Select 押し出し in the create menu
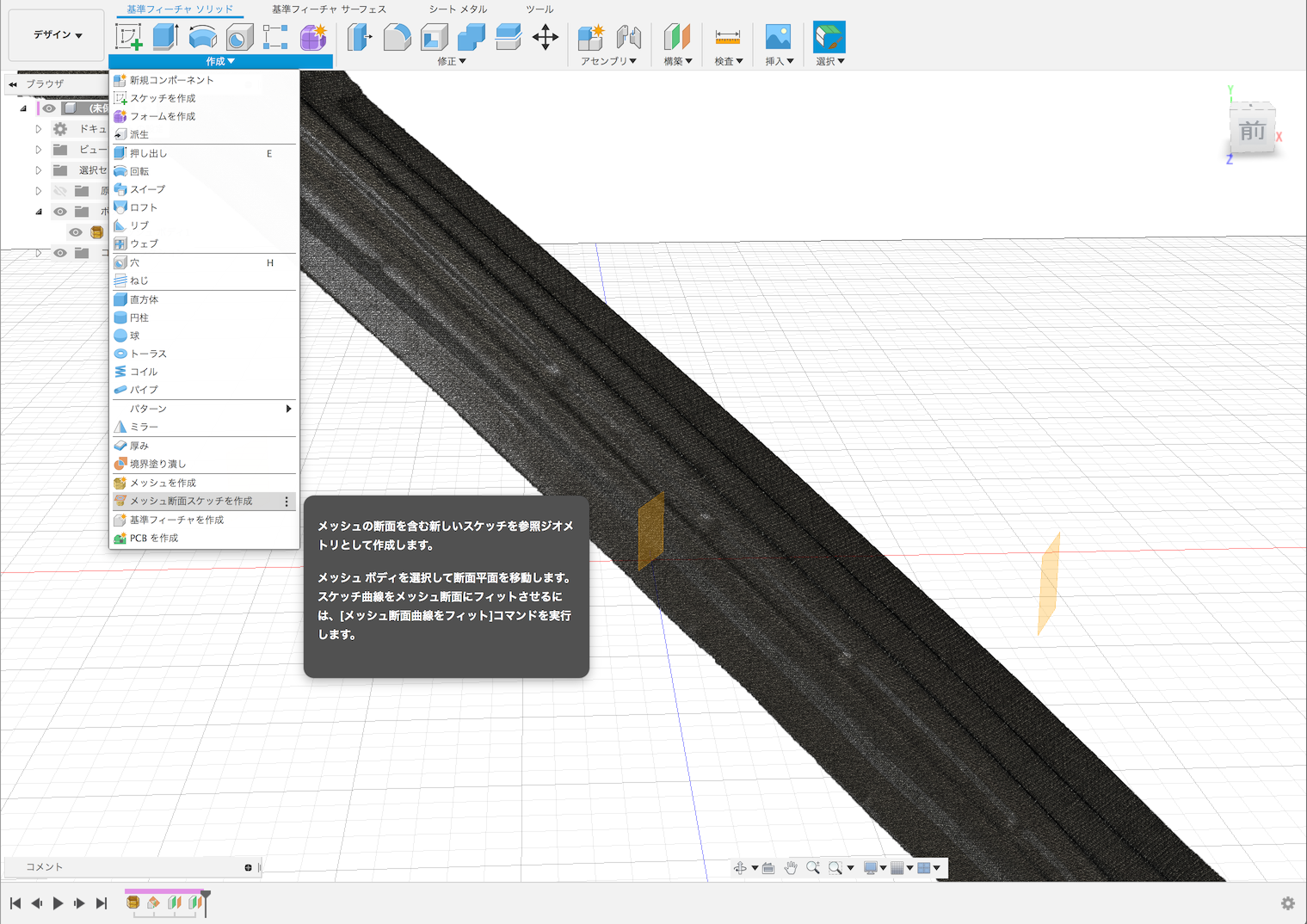1307x924 pixels. 149,153
